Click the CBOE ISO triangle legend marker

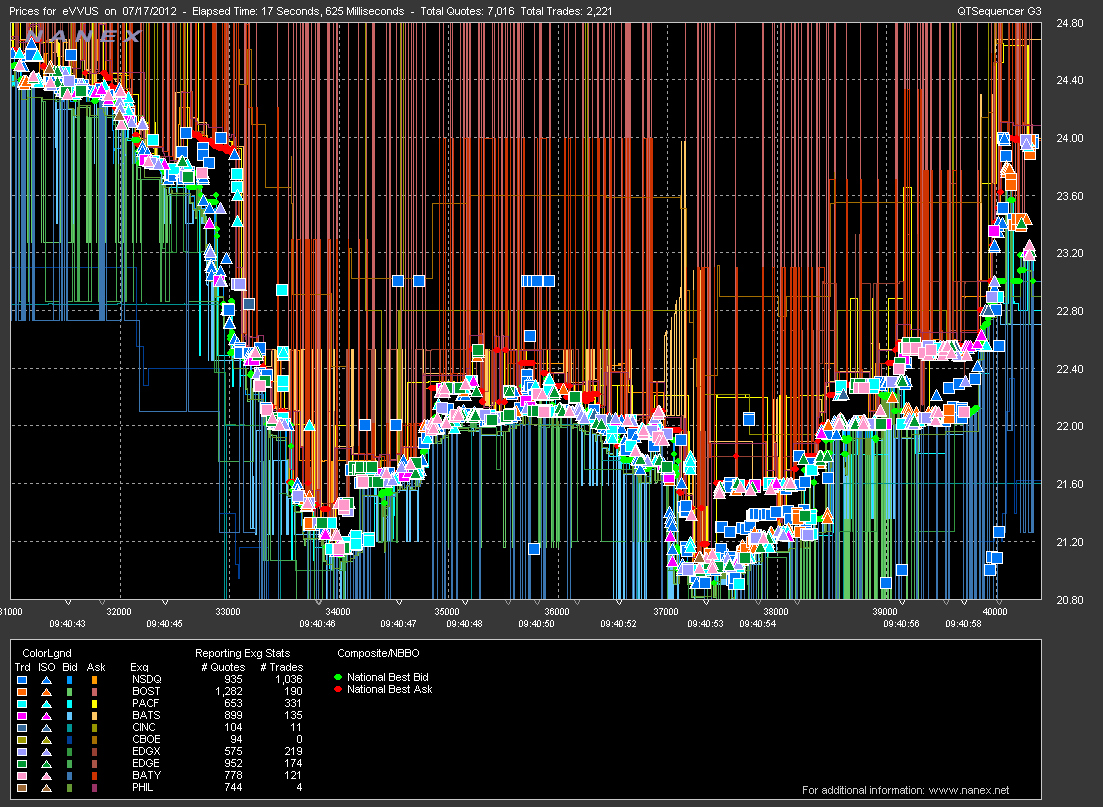point(46,740)
